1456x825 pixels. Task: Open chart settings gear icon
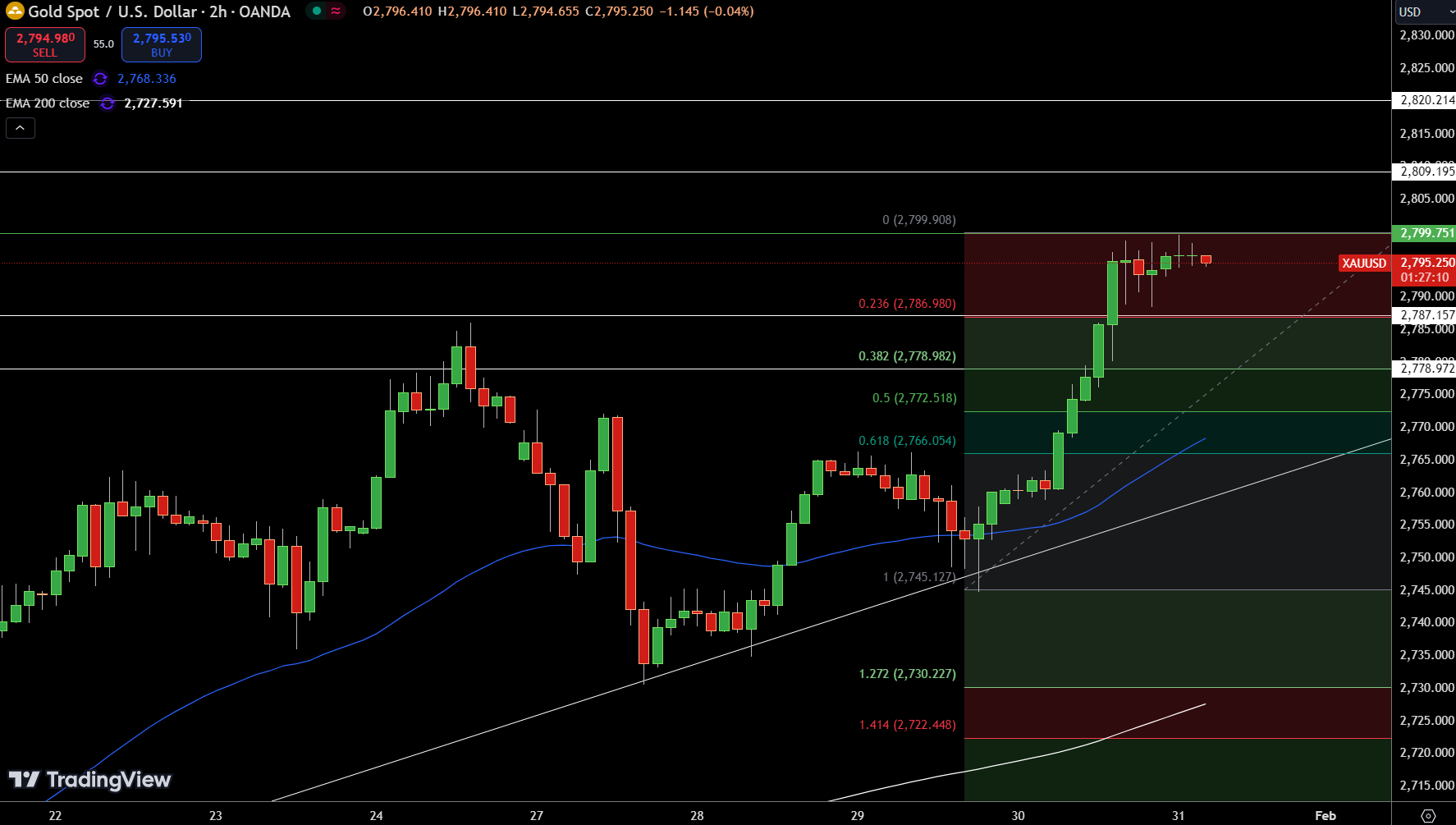pyautogui.click(x=1428, y=815)
